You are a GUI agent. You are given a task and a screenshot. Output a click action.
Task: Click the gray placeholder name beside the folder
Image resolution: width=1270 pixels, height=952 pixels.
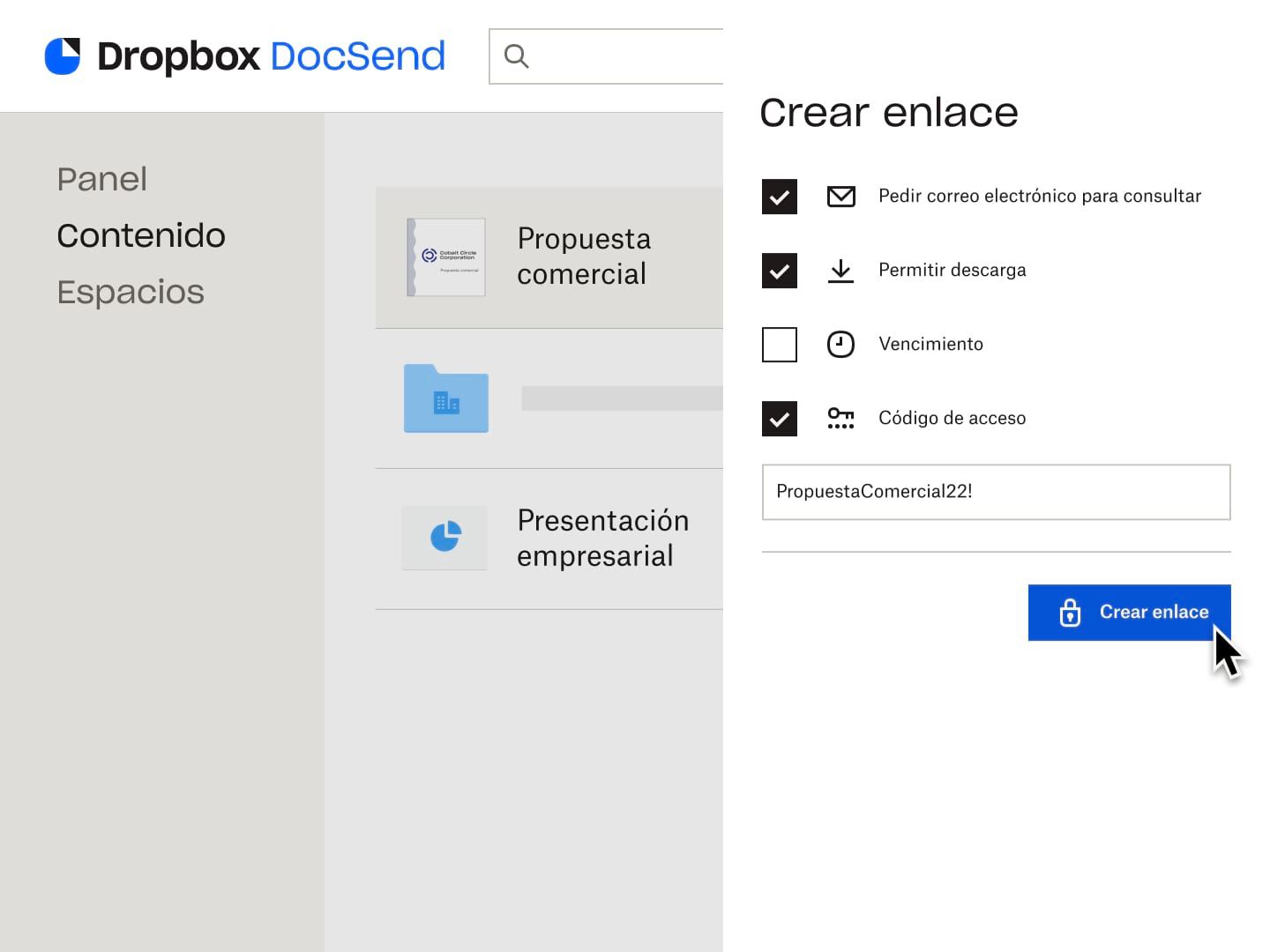coord(622,398)
